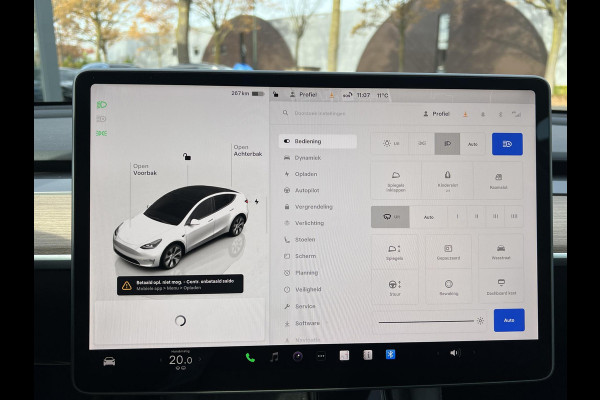Open Profiel in the settings header

[437, 114]
